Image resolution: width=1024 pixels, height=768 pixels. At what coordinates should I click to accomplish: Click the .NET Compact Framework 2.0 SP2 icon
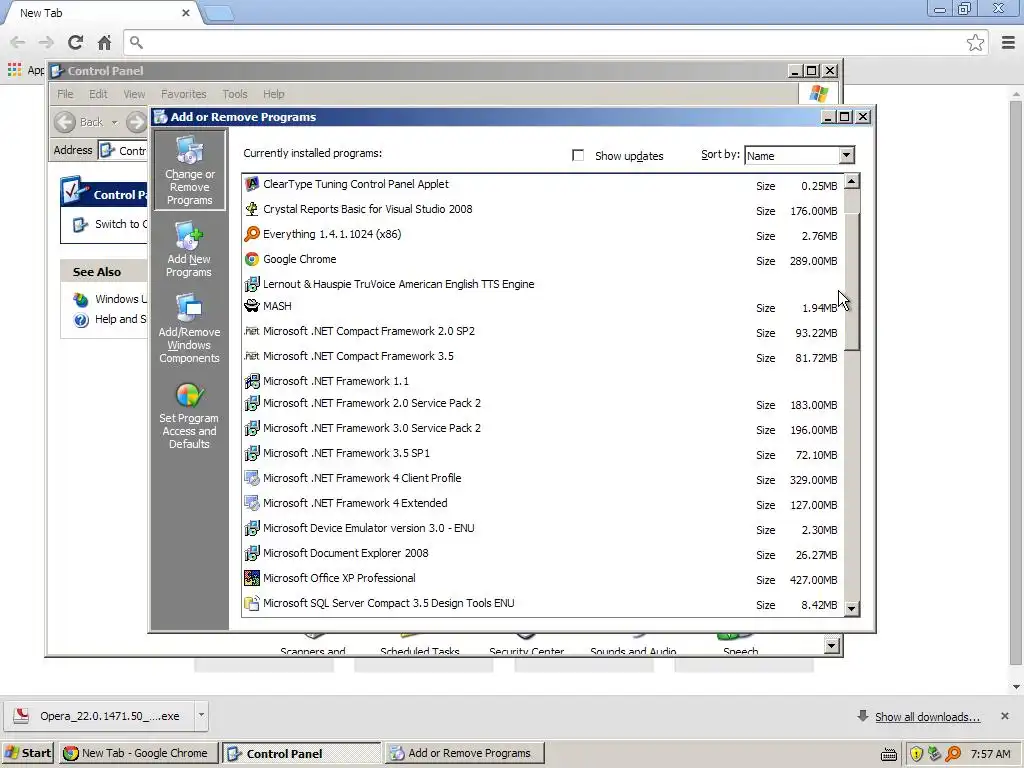(251, 331)
